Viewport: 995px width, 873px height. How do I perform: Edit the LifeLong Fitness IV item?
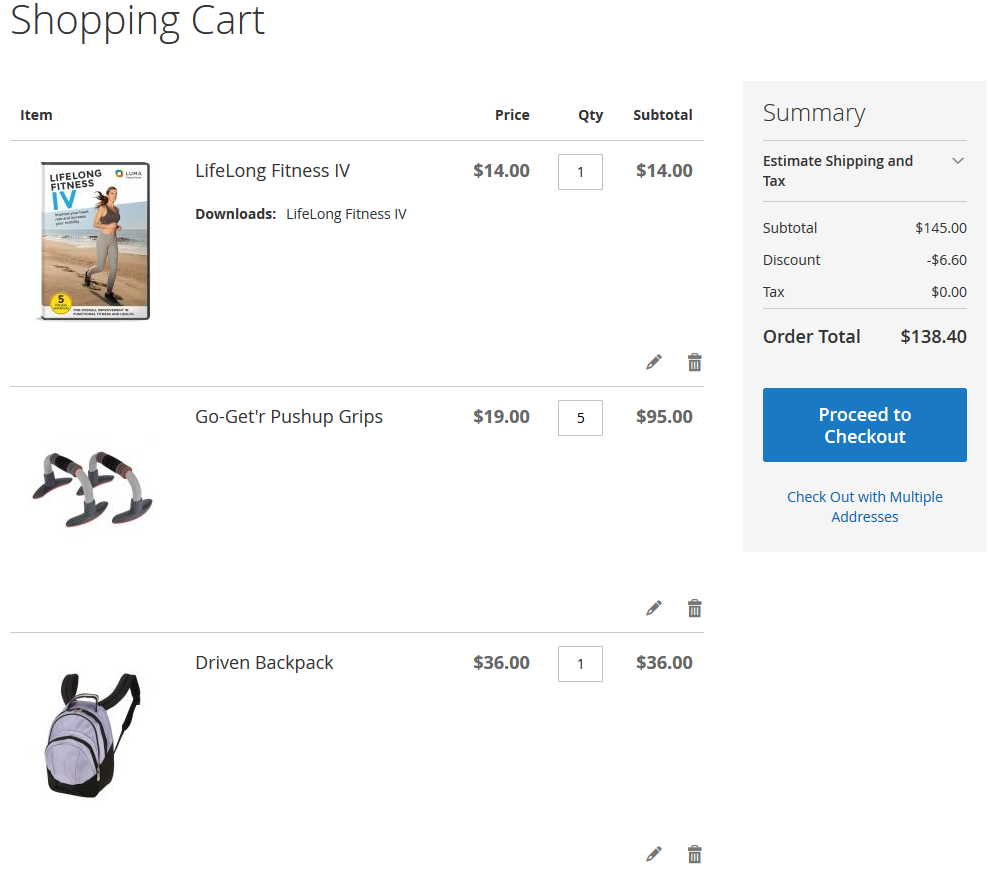(654, 362)
